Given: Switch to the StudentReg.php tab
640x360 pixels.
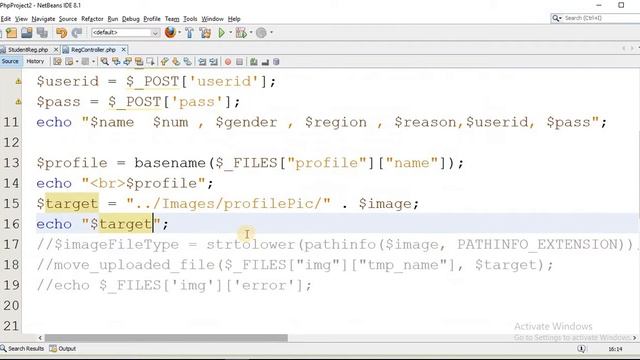Looking at the screenshot, I should pyautogui.click(x=28, y=50).
